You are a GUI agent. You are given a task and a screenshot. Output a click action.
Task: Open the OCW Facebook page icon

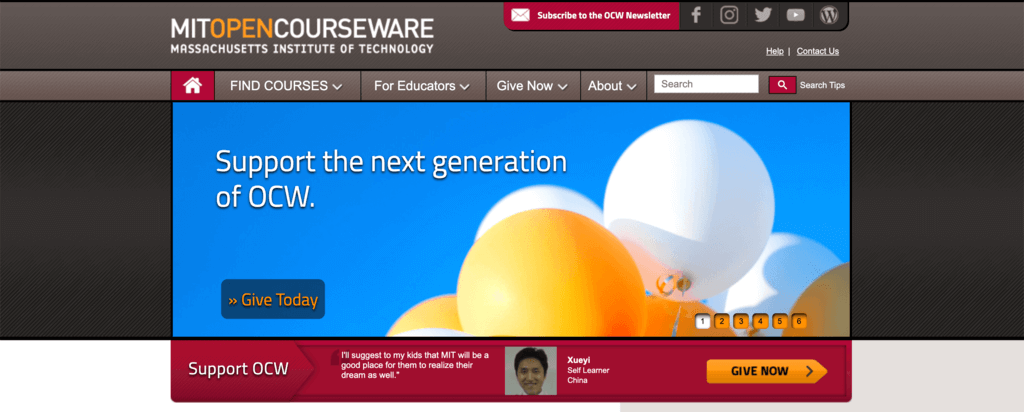(696, 15)
